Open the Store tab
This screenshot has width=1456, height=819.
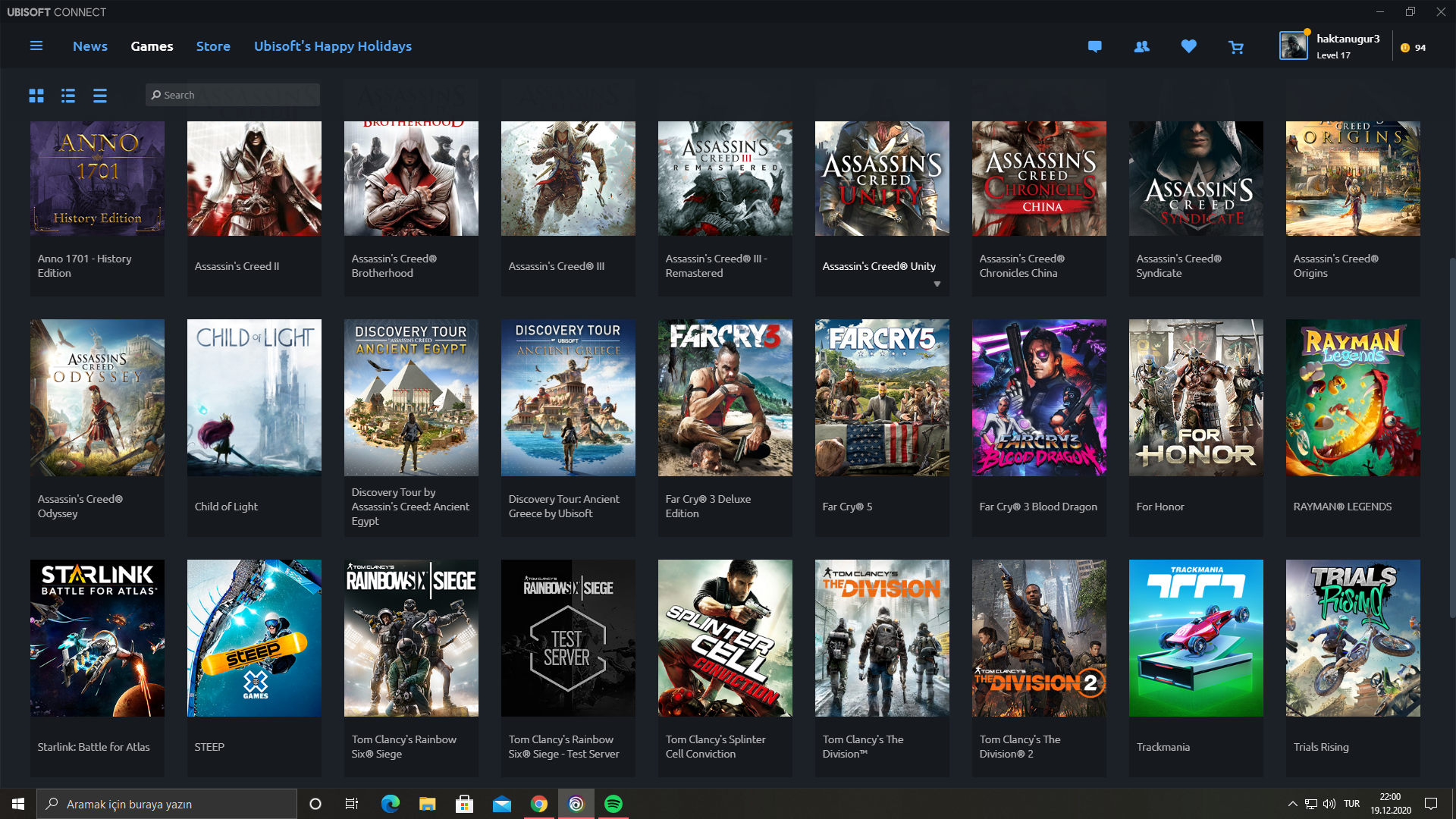(213, 46)
